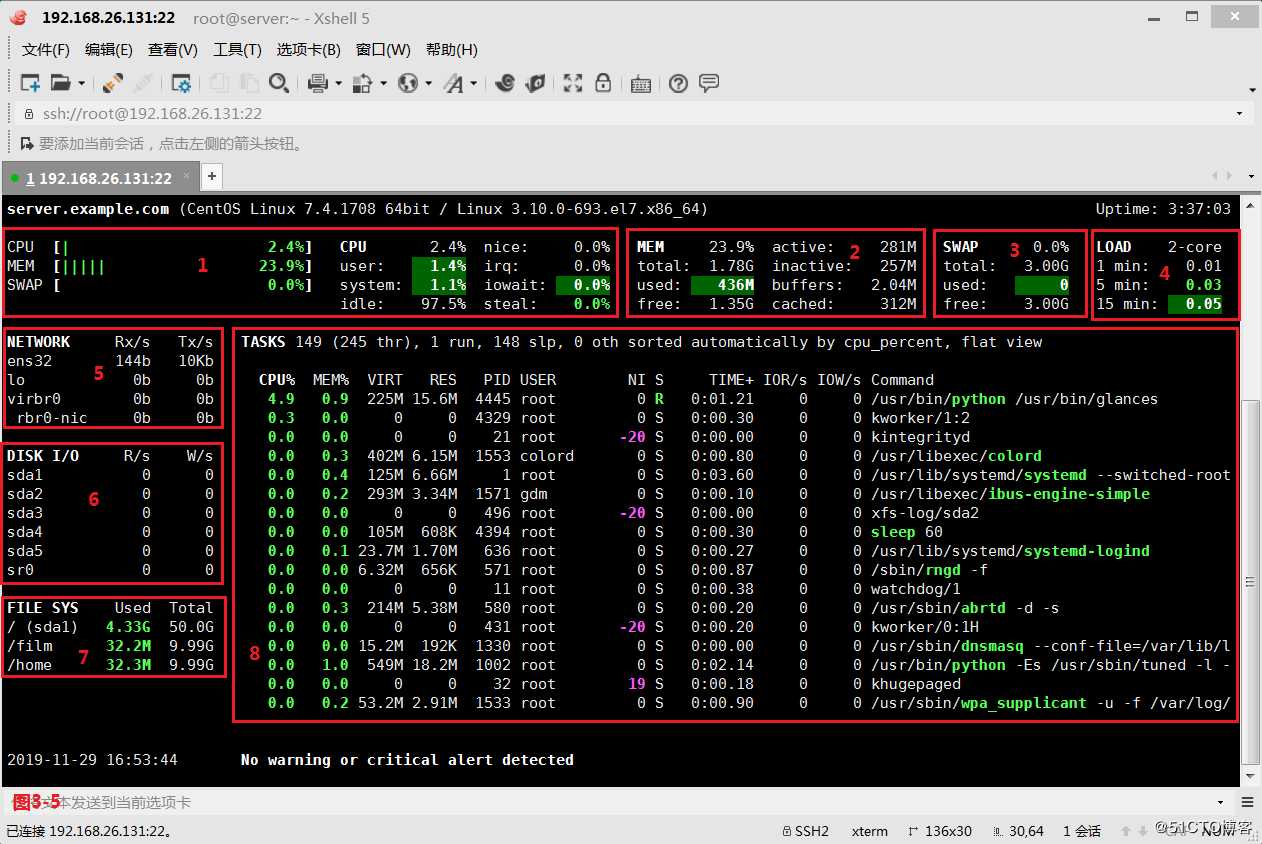This screenshot has width=1262, height=844.
Task: Click the /film file system row
Action: (110, 646)
